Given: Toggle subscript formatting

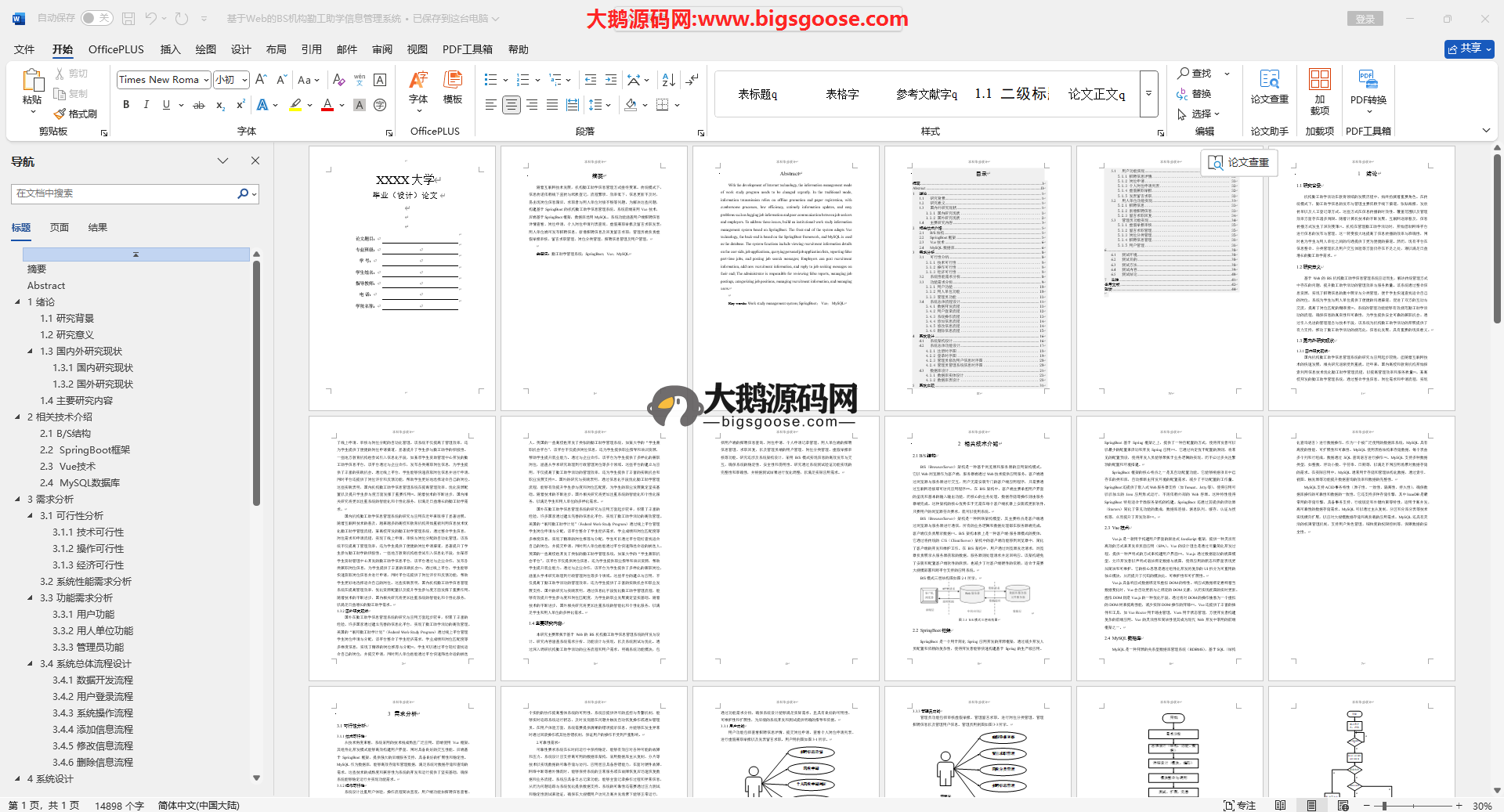Looking at the screenshot, I should point(220,105).
